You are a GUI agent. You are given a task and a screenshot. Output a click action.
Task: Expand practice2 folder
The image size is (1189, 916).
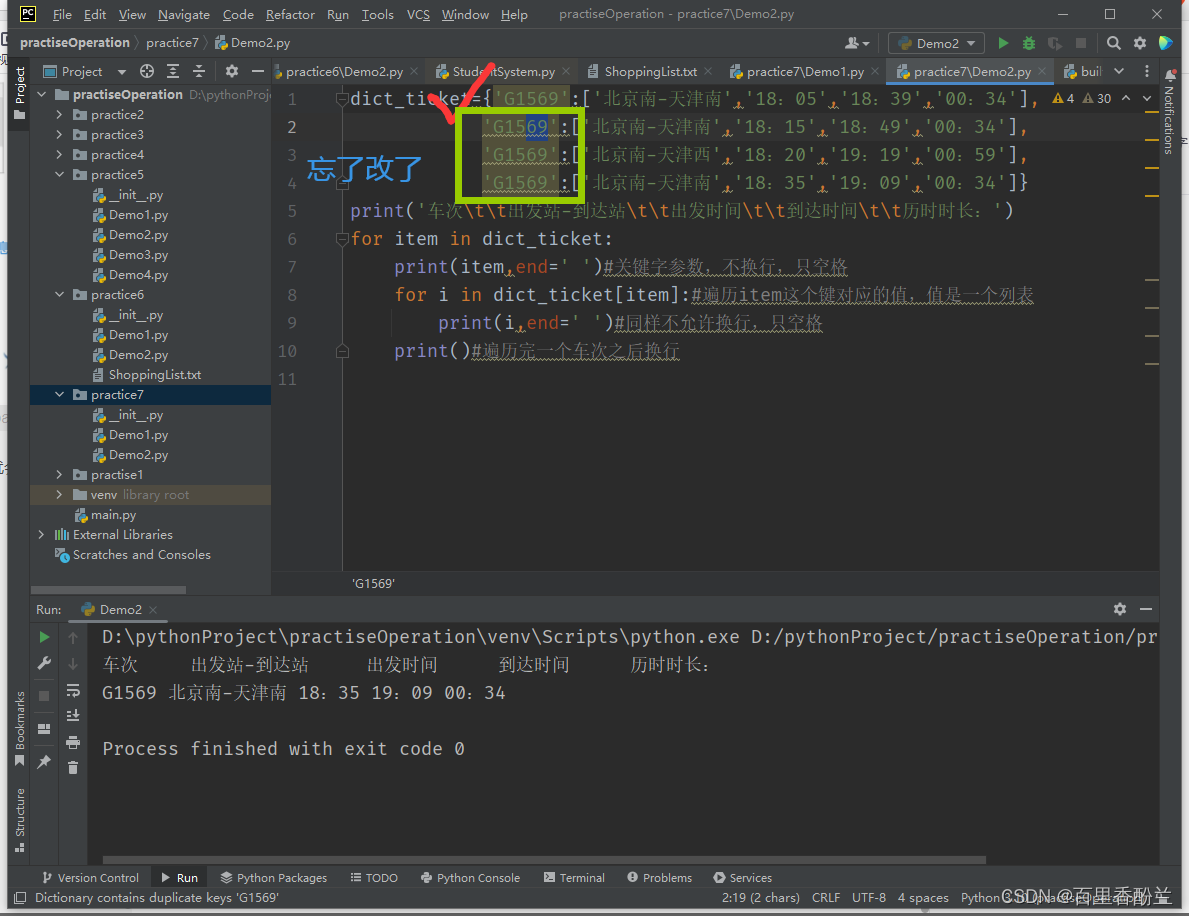click(x=59, y=114)
